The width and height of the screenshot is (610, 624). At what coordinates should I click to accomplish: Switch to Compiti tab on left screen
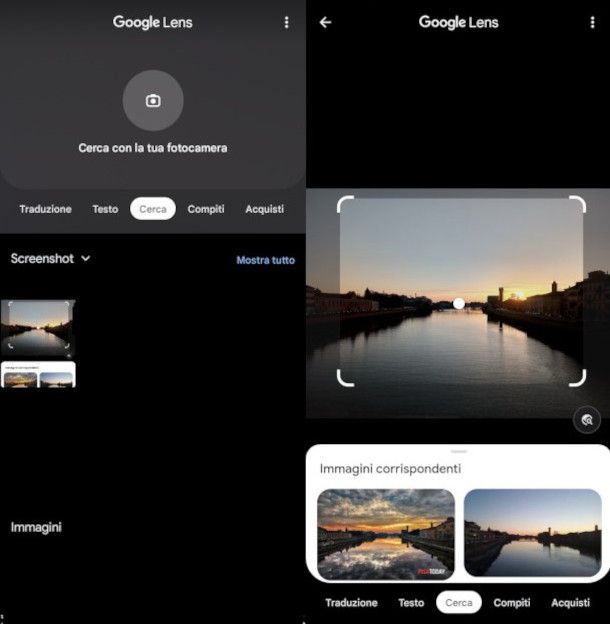[206, 209]
